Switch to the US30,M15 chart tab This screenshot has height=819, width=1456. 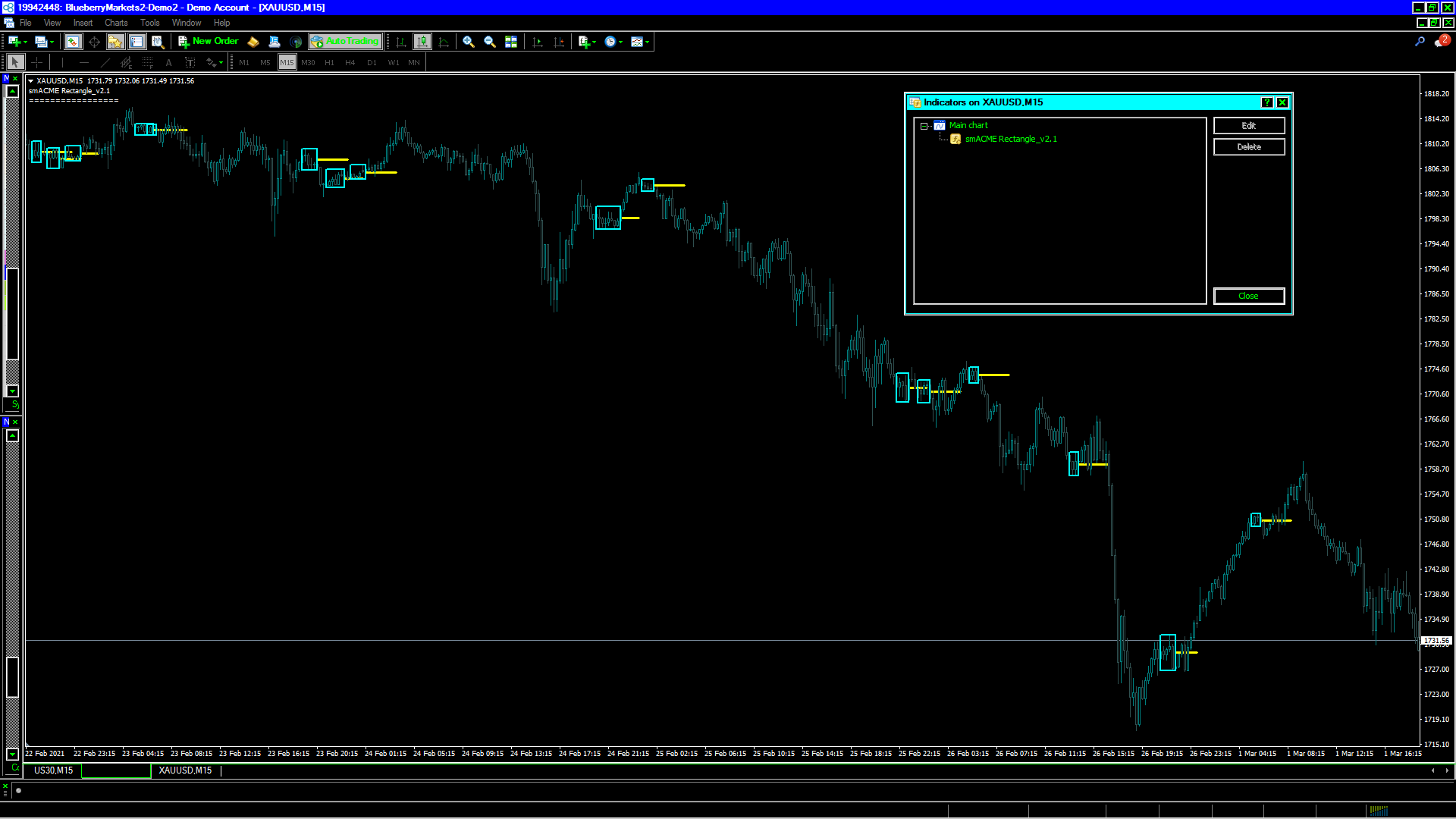tap(53, 770)
